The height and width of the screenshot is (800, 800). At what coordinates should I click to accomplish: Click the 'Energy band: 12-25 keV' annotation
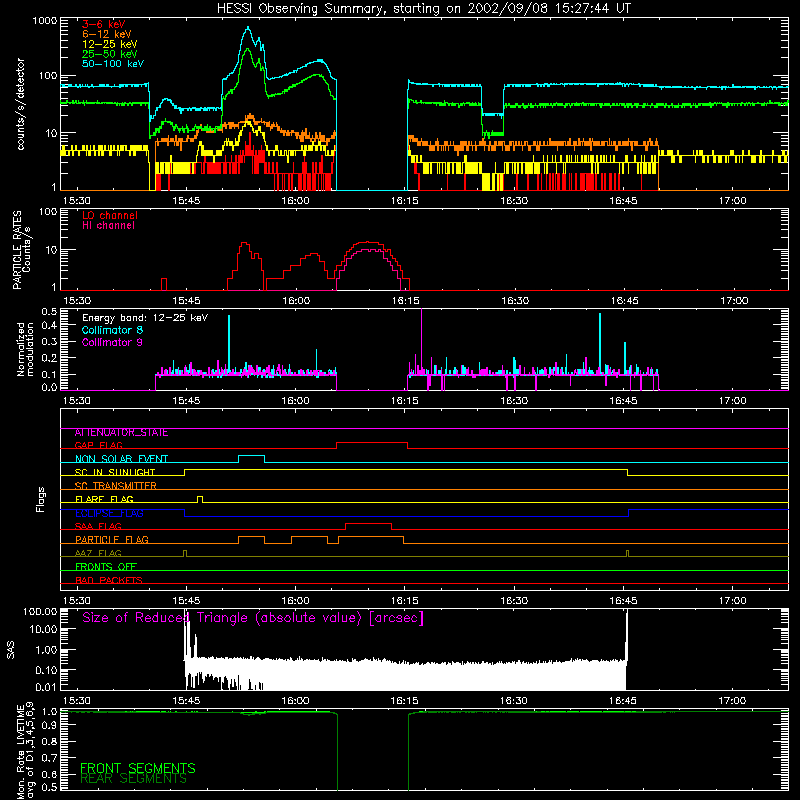[x=145, y=318]
